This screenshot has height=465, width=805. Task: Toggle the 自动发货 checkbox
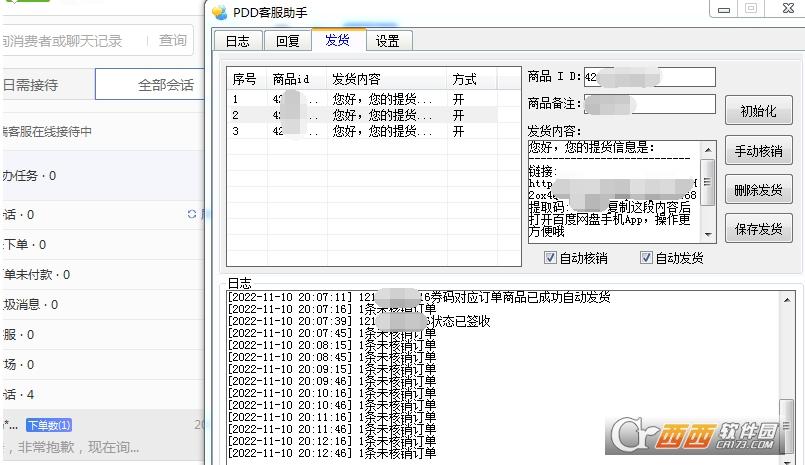pyautogui.click(x=646, y=258)
